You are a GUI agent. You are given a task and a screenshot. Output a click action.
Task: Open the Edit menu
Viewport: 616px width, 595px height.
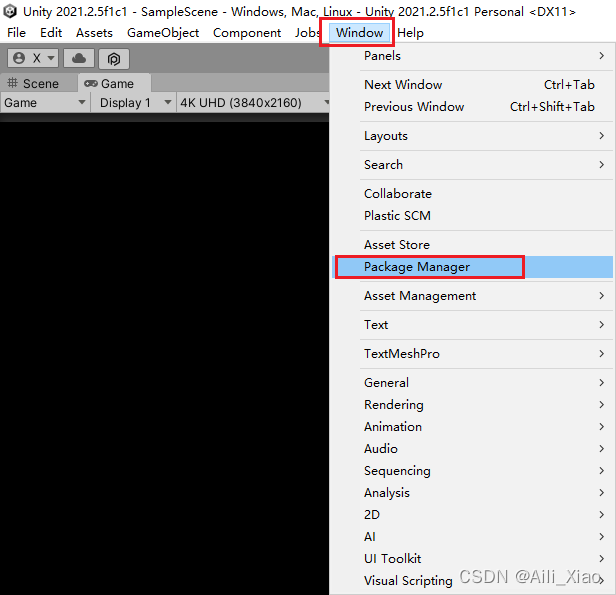pyautogui.click(x=51, y=33)
